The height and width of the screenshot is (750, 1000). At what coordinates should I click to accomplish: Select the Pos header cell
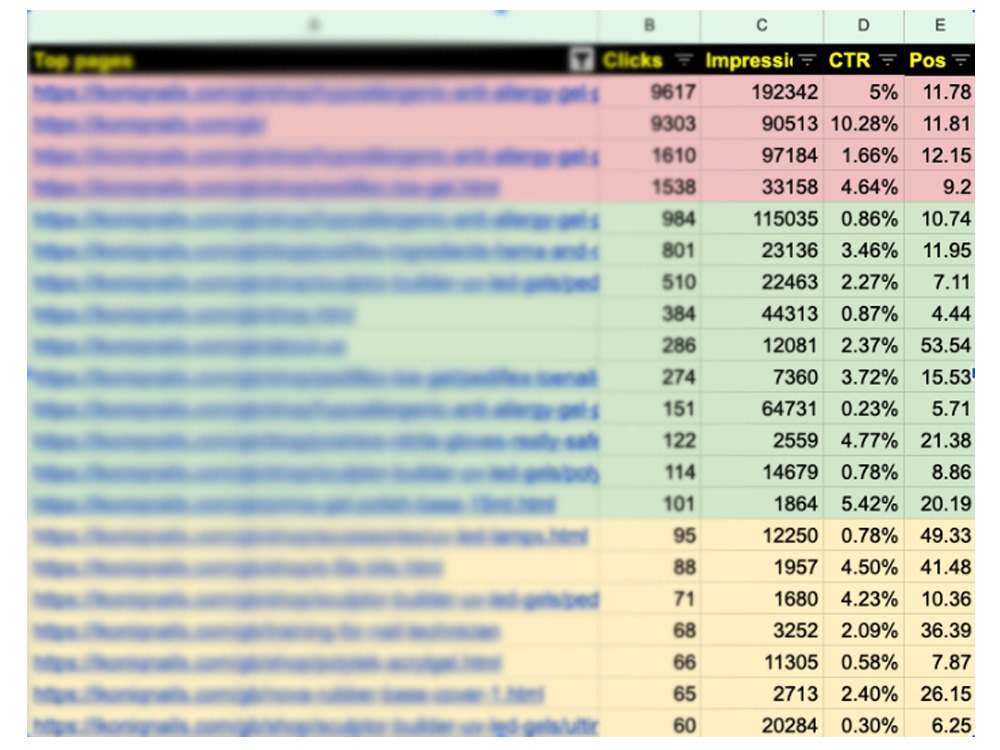coord(939,61)
